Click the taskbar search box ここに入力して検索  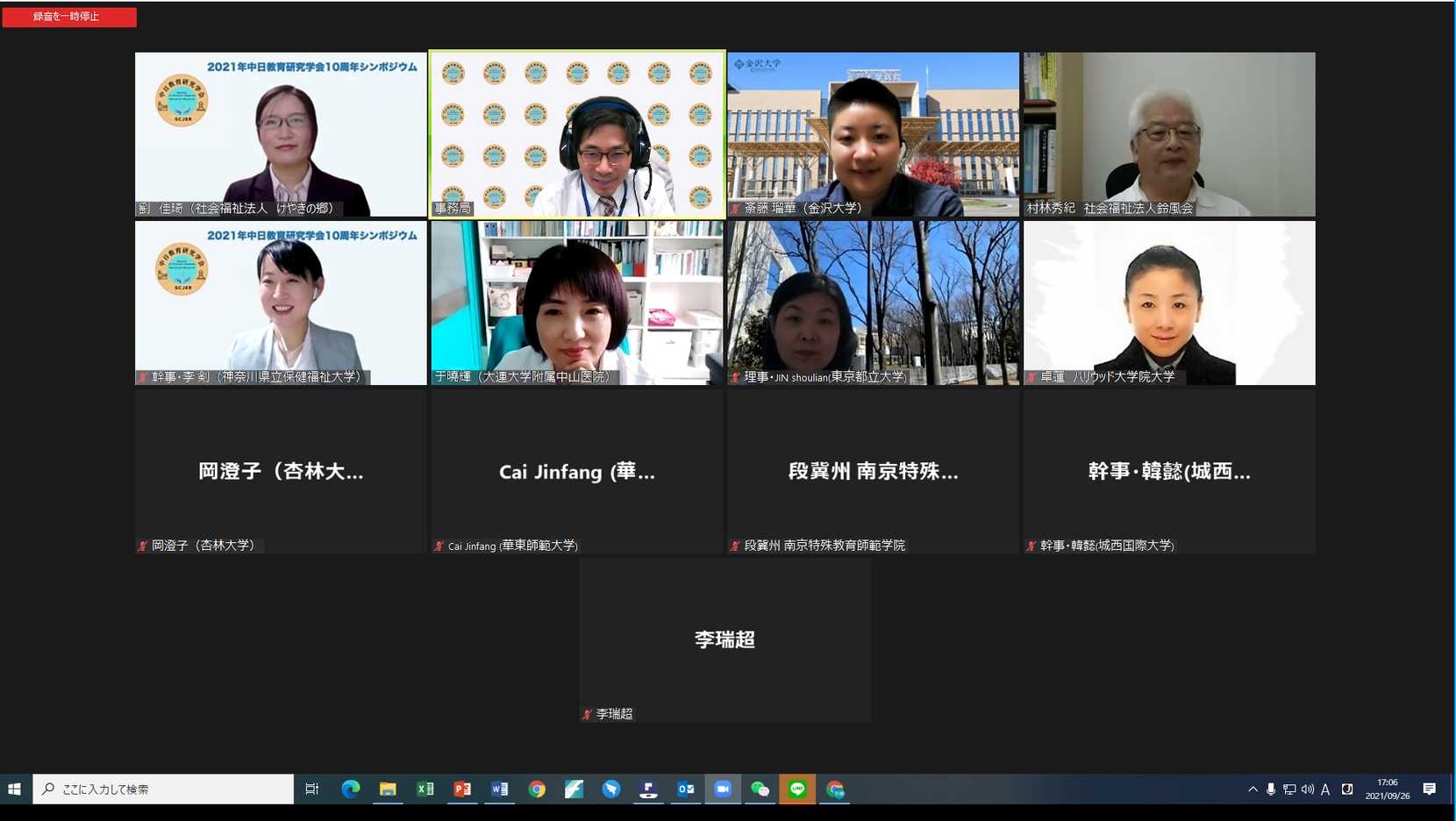[163, 789]
